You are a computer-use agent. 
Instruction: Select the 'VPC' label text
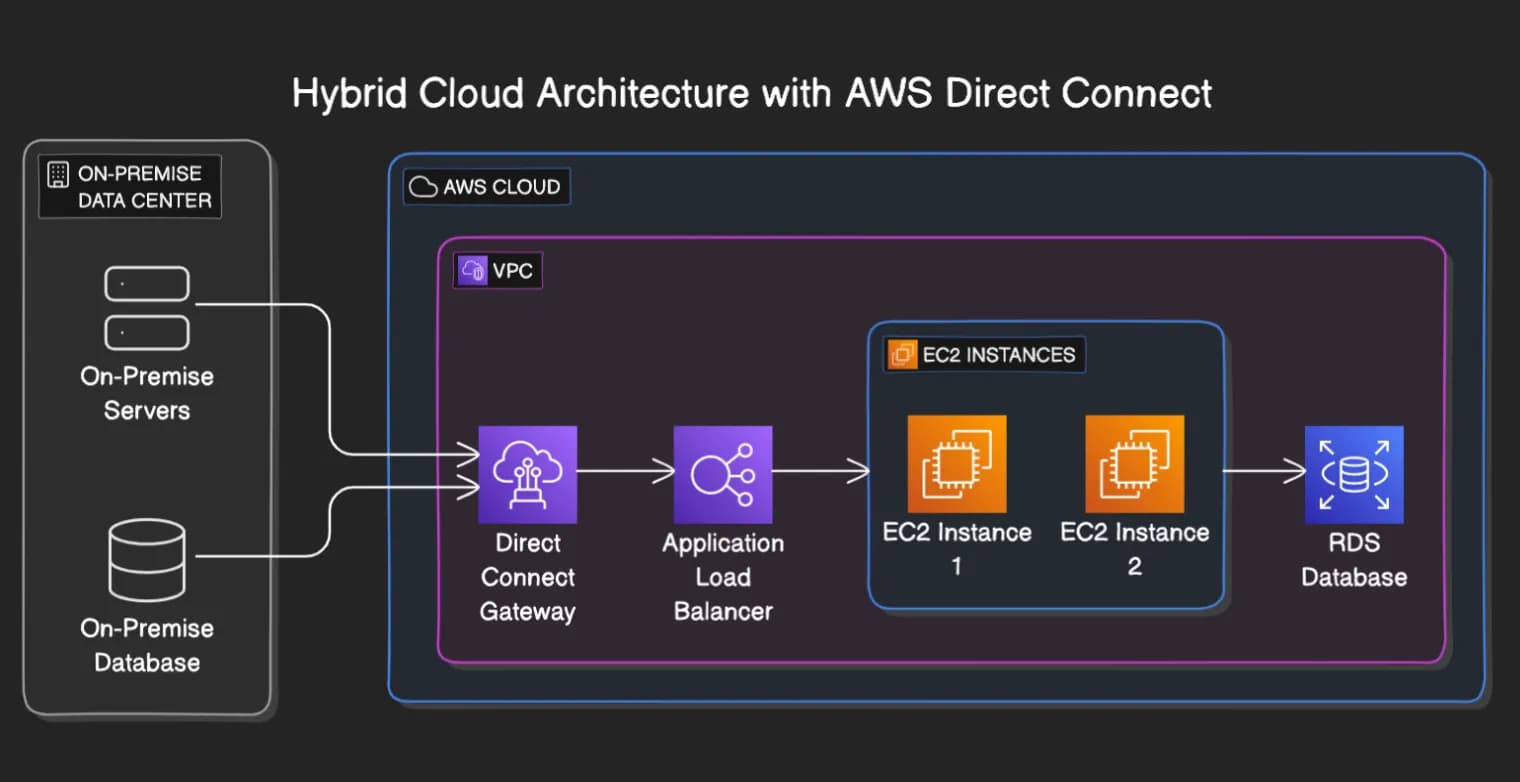tap(513, 270)
